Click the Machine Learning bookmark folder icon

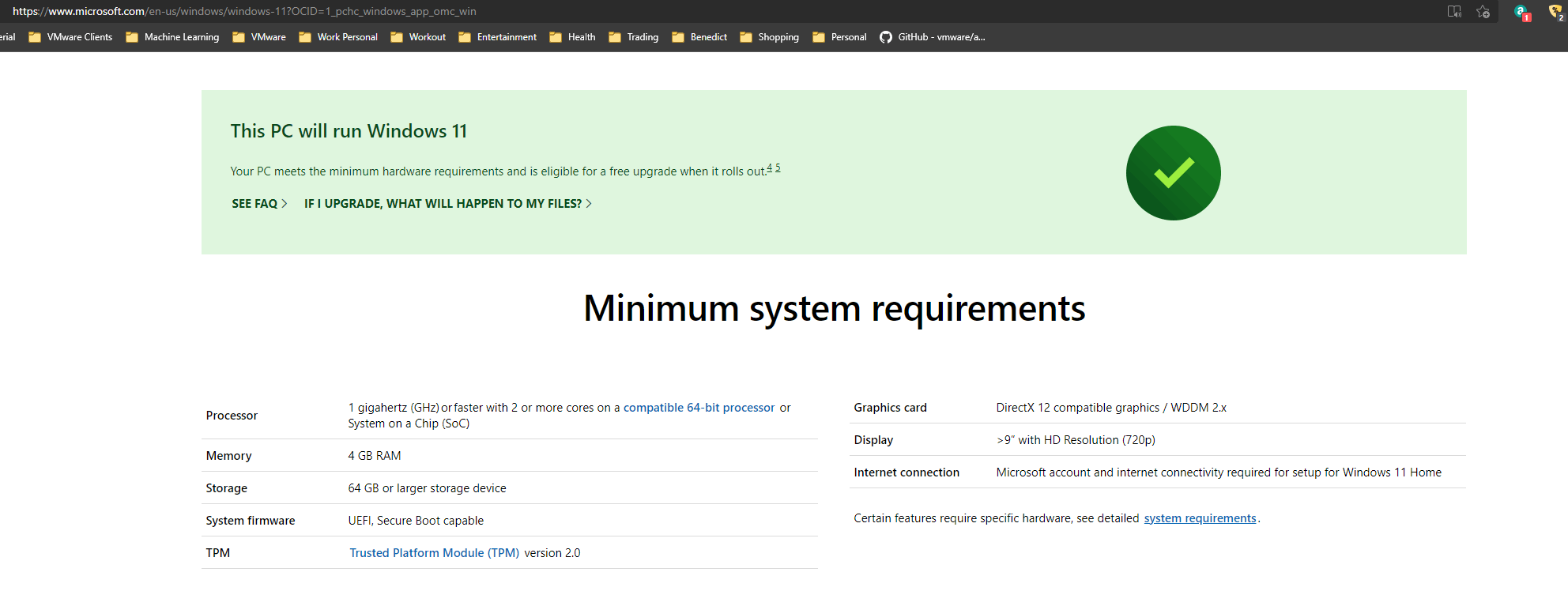(132, 37)
